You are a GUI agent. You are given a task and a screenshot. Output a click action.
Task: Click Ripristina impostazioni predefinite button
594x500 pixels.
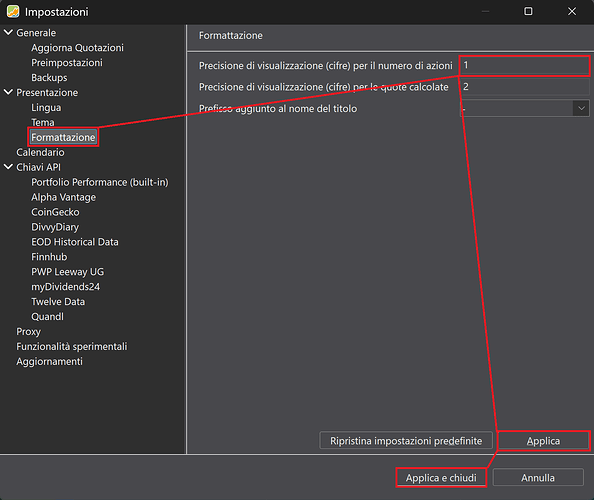click(406, 441)
